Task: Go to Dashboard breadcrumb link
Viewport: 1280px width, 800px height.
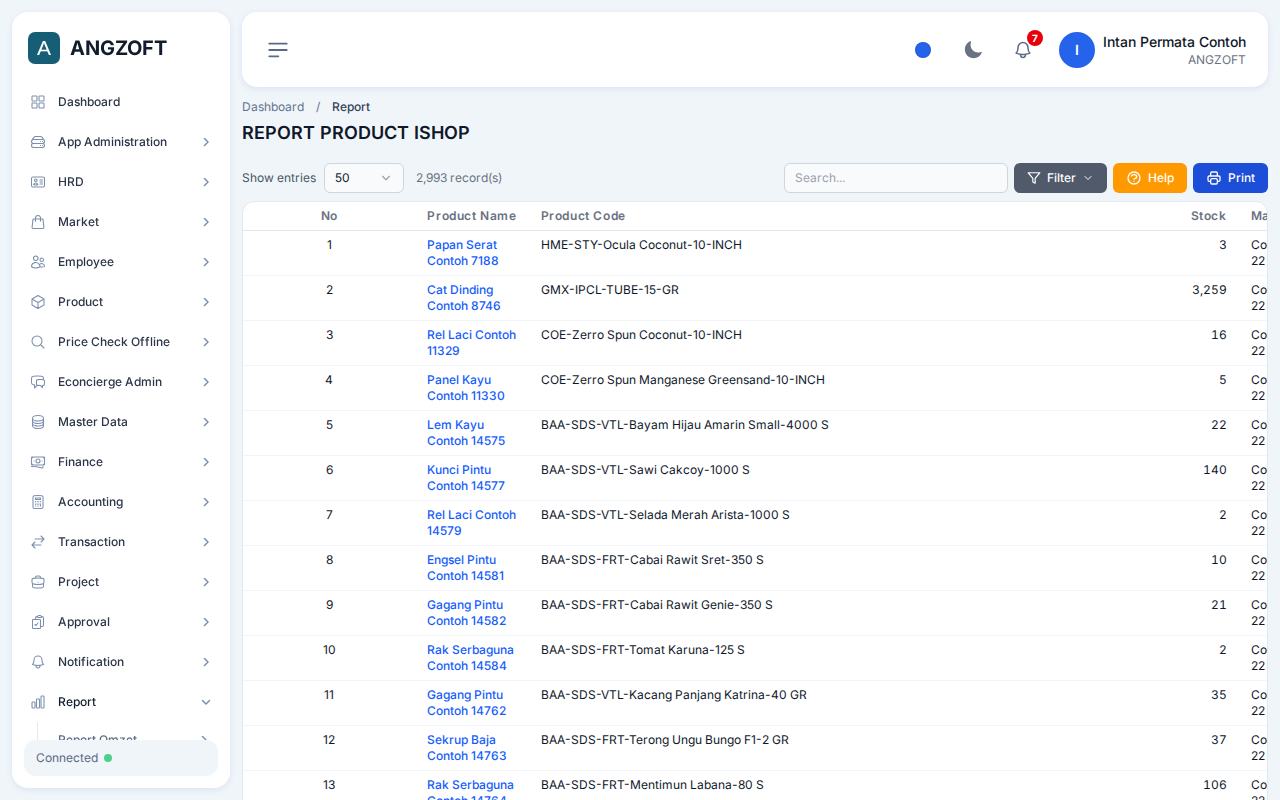Action: click(273, 107)
